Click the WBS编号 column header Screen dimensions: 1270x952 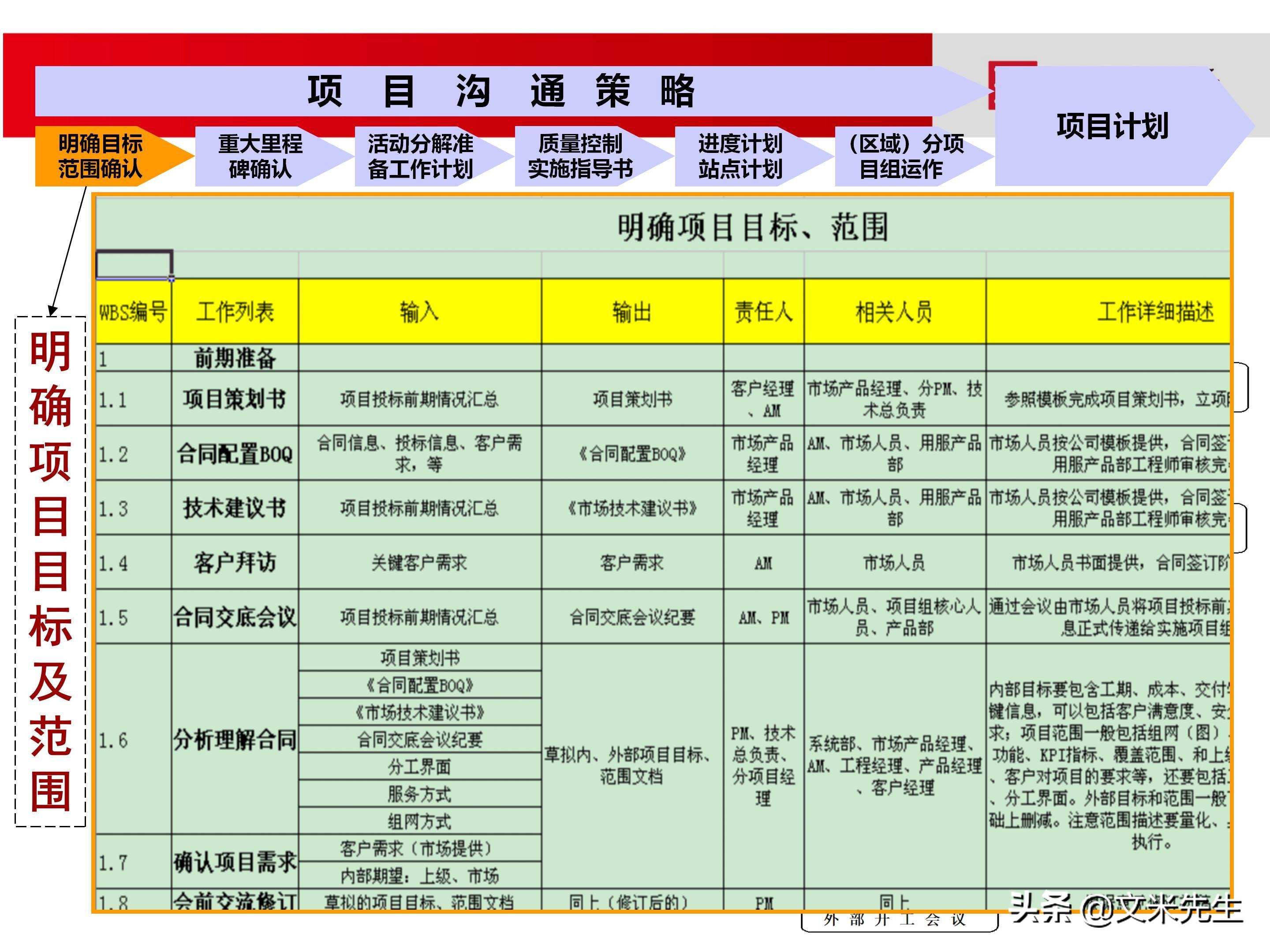pyautogui.click(x=134, y=312)
